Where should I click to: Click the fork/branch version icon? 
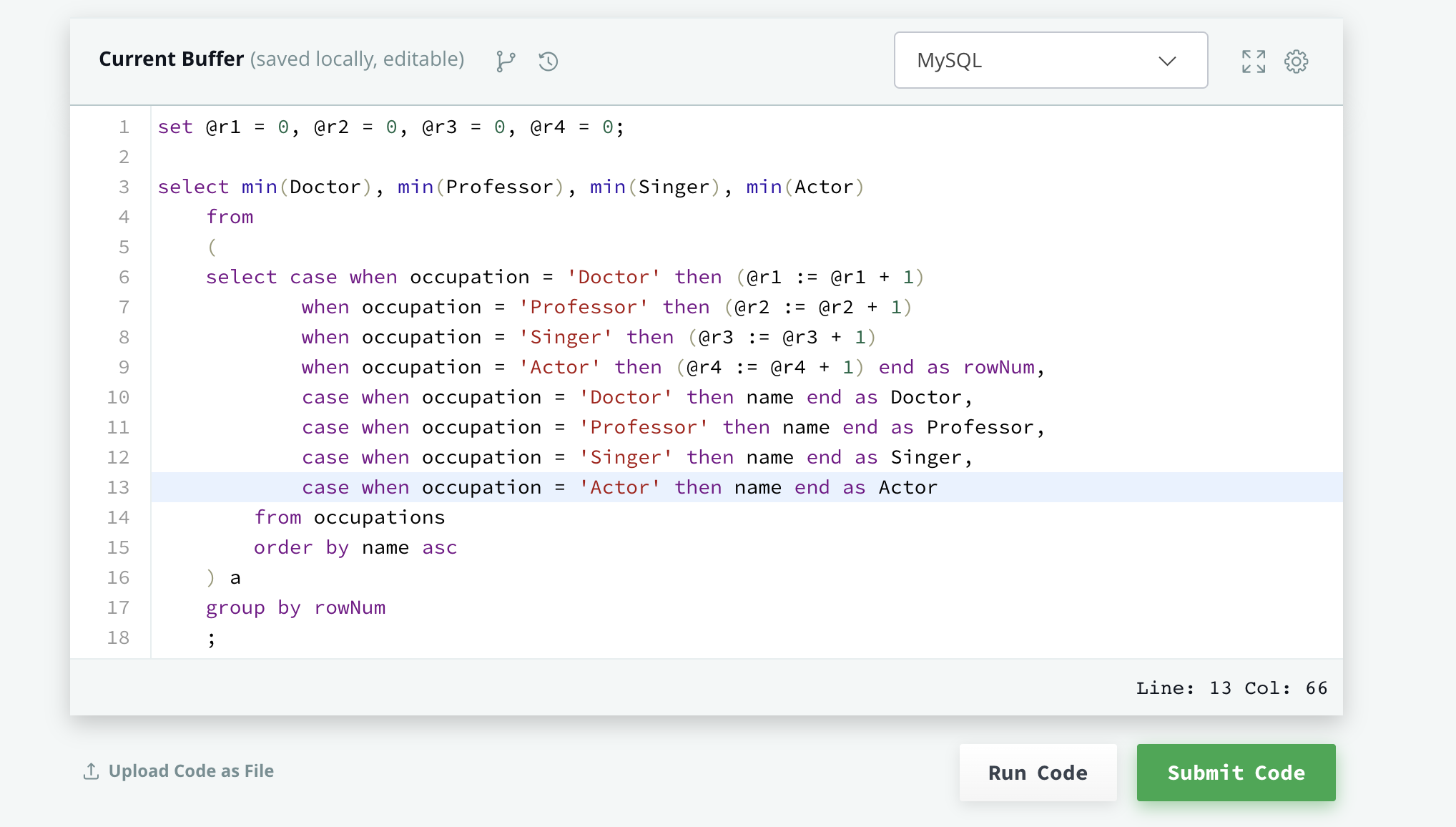(506, 62)
